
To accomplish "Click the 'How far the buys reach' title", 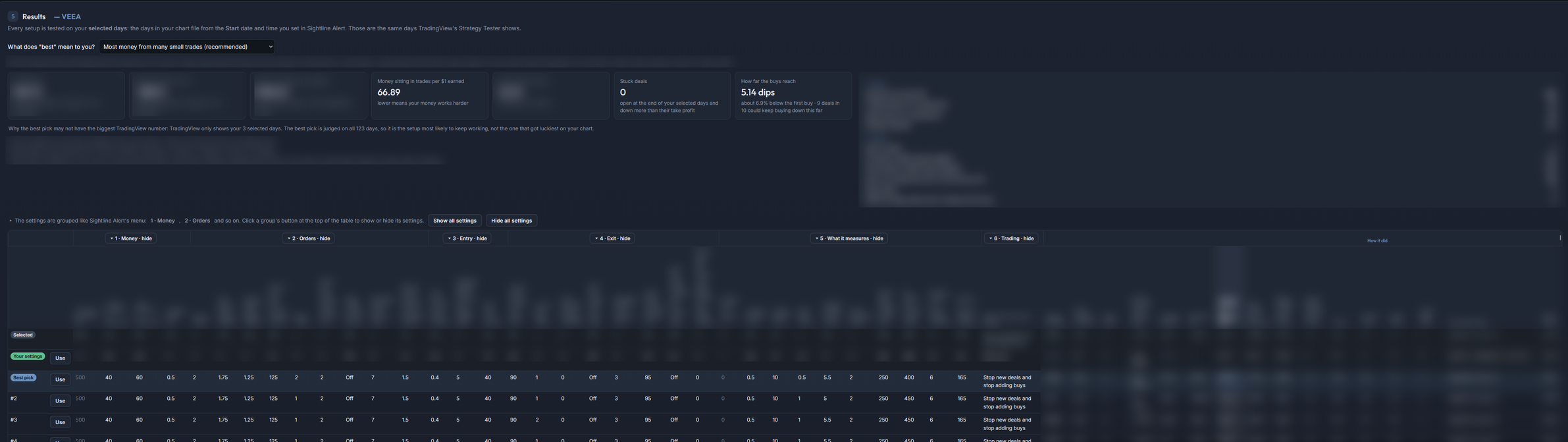I will click(768, 82).
